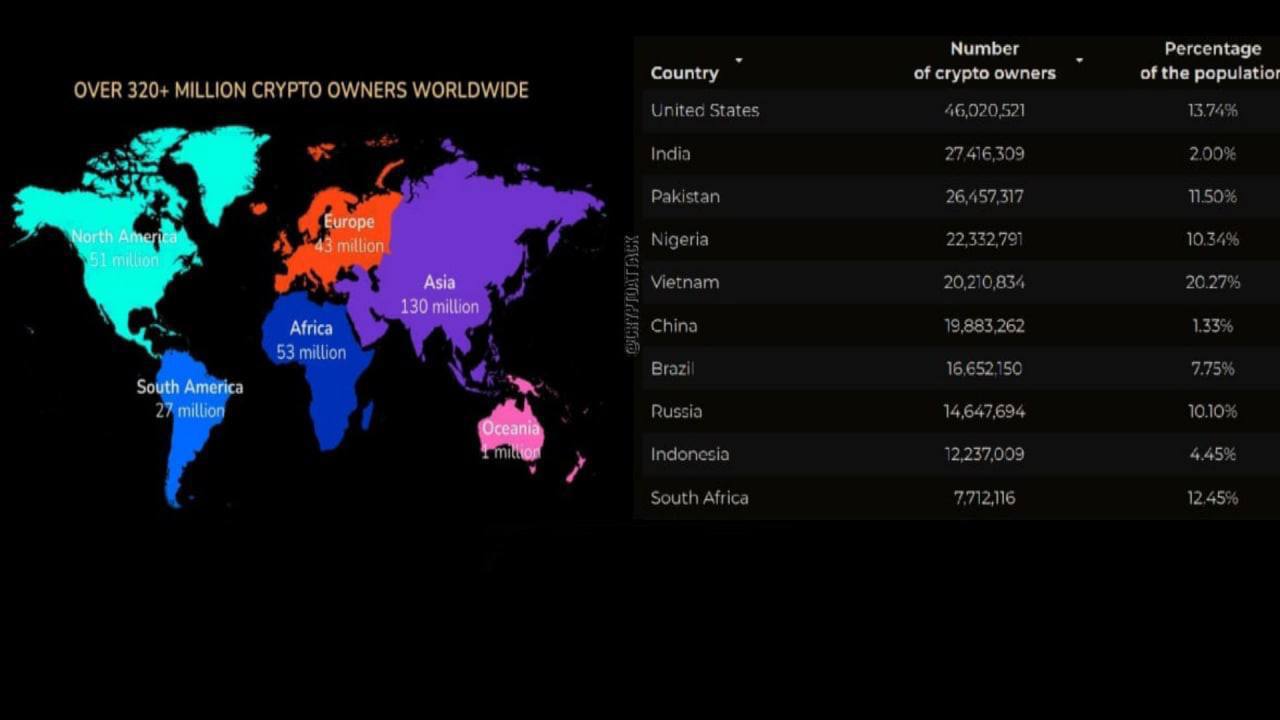The image size is (1280, 720).
Task: Click the New Zealand shape on the map
Action: tap(575, 467)
